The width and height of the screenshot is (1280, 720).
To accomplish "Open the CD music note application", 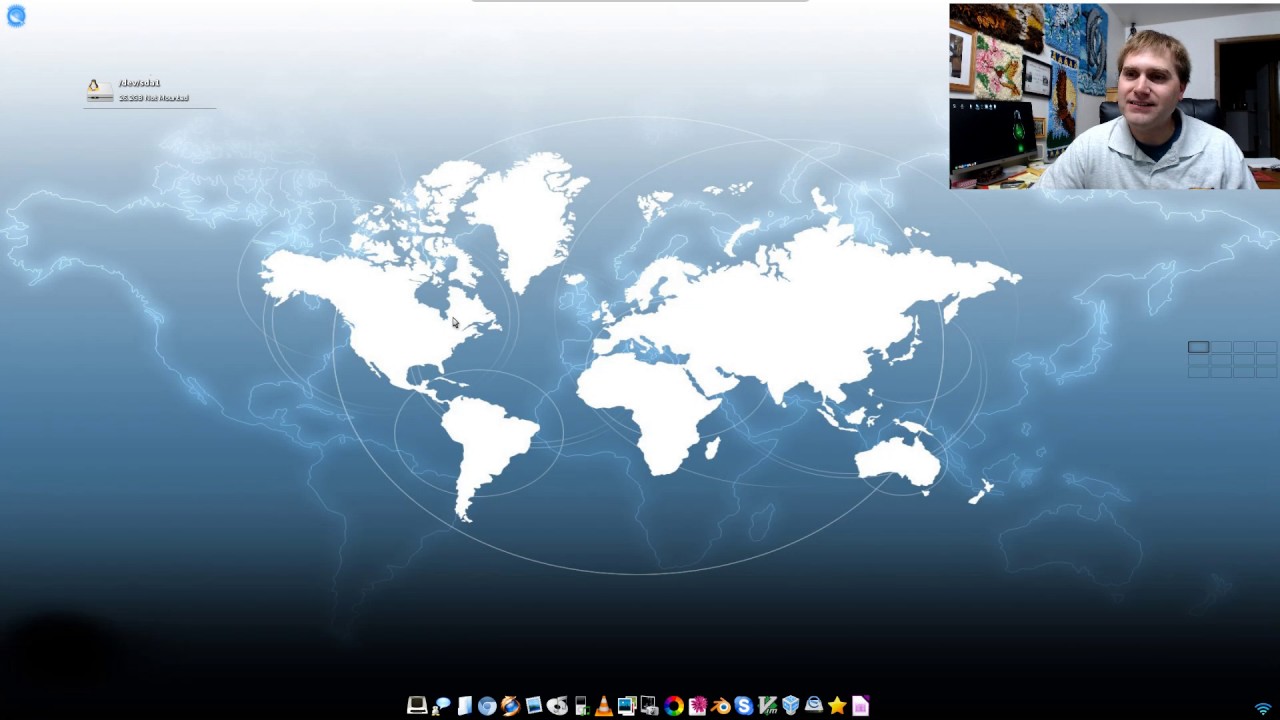I will point(557,706).
